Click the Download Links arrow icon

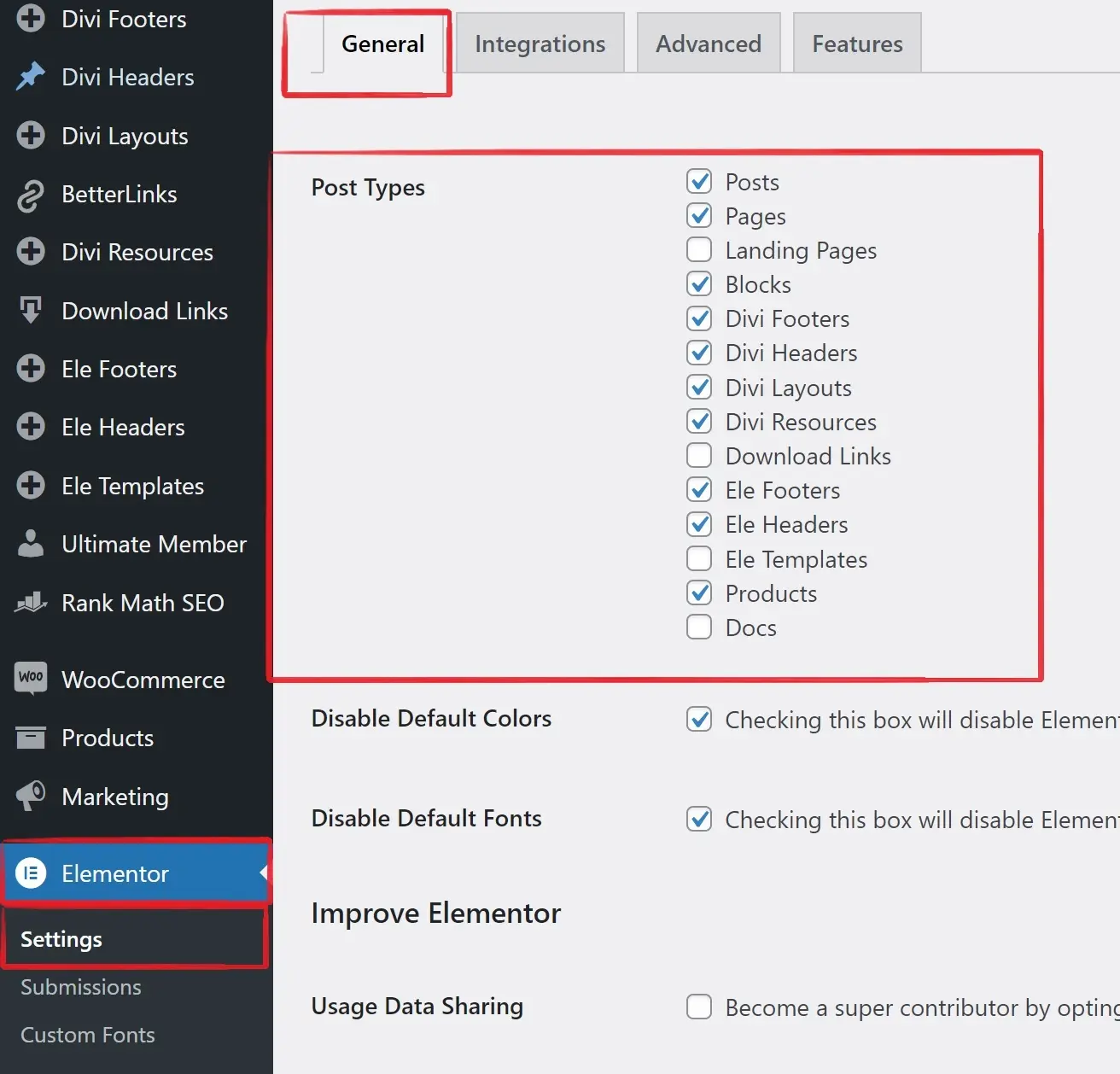(31, 310)
